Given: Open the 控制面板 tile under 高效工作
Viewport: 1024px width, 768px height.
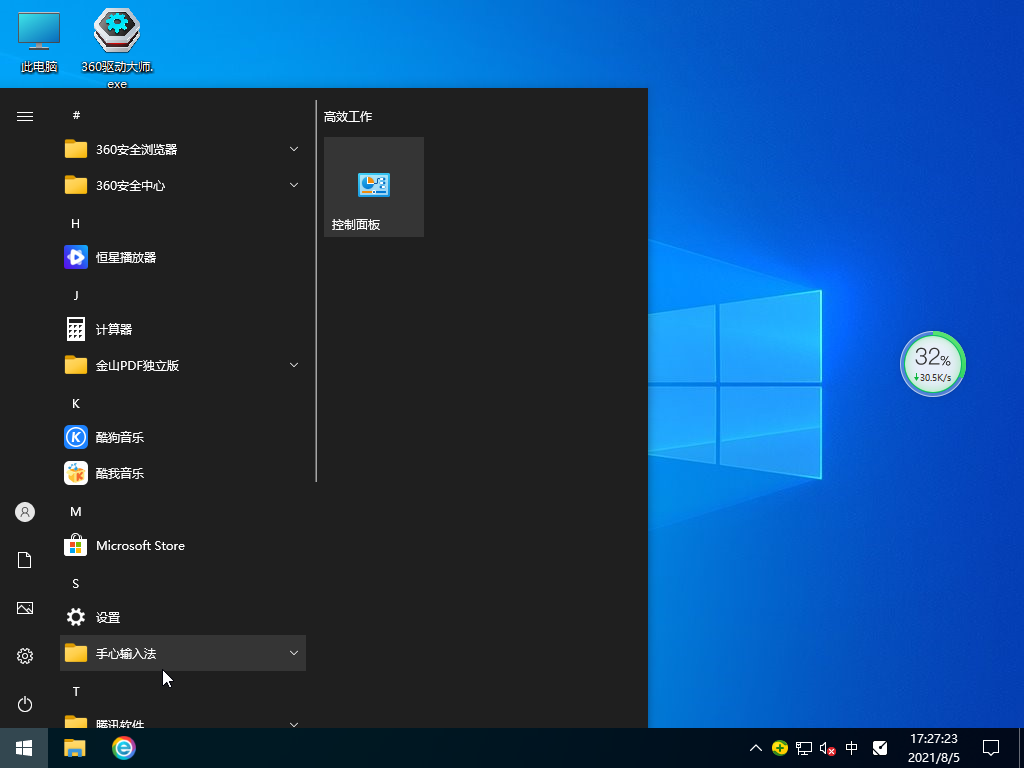Looking at the screenshot, I should point(373,187).
